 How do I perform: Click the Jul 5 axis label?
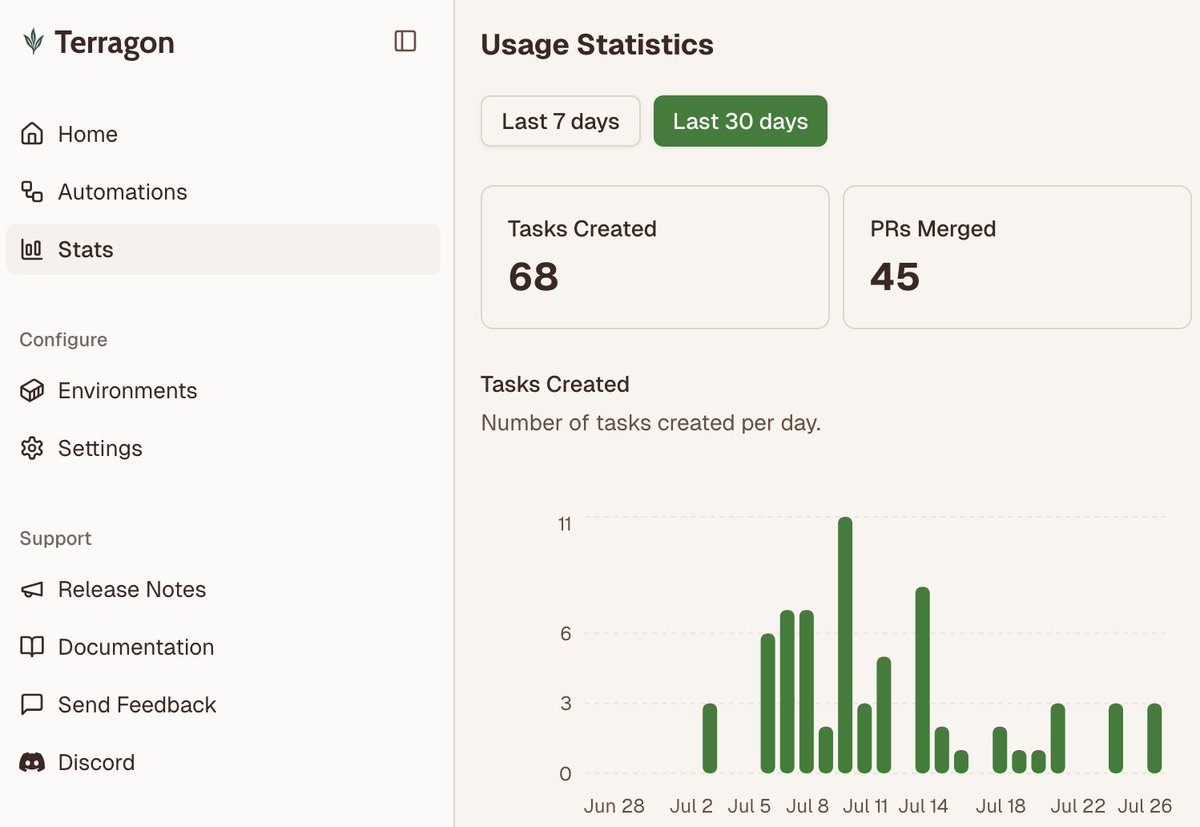click(x=749, y=806)
